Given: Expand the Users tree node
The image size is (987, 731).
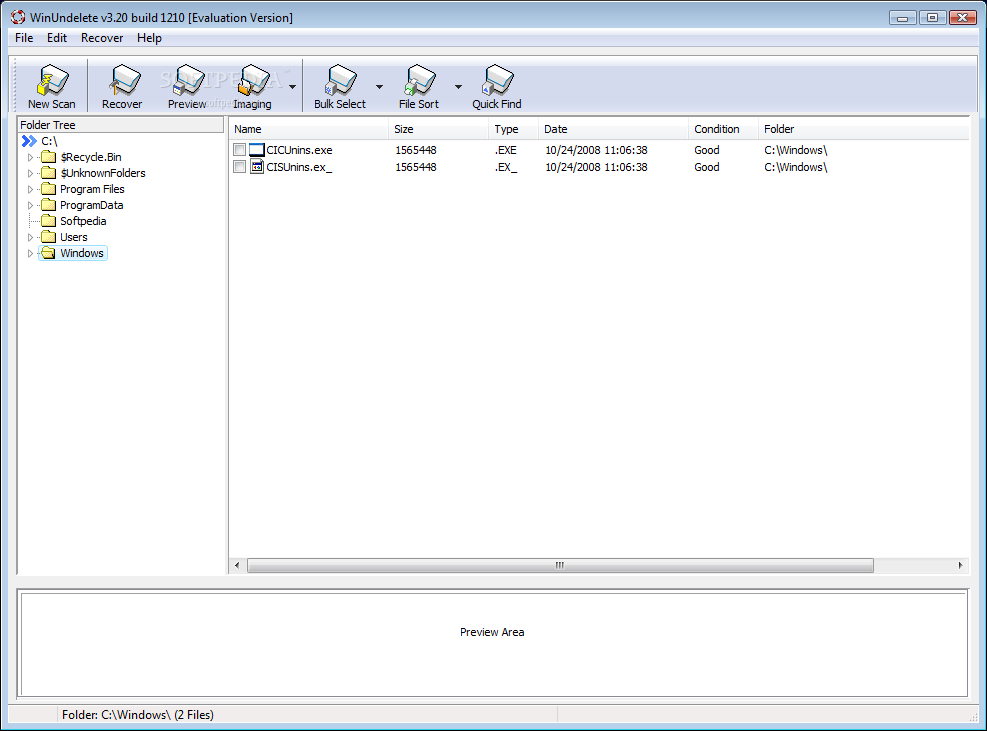Looking at the screenshot, I should pos(30,237).
